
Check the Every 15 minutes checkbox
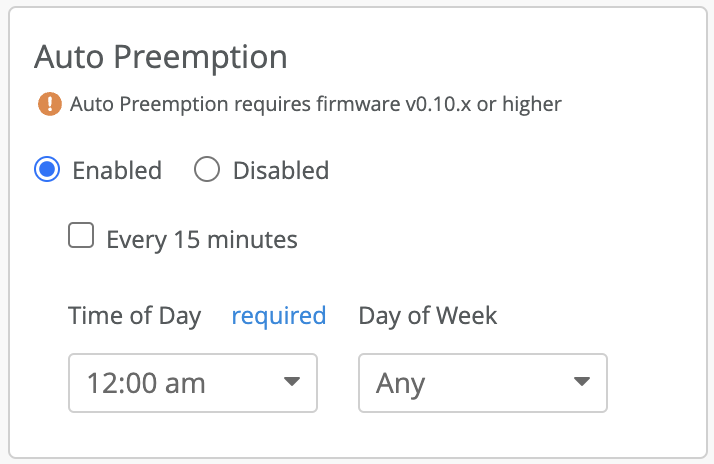coord(81,237)
